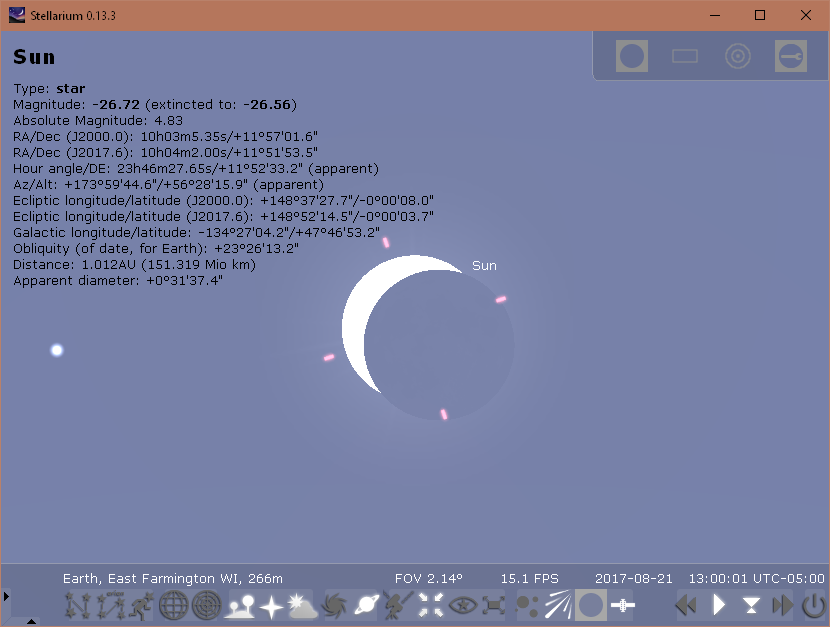
Task: Toggle planet labels with Saturn icon
Action: [366, 605]
